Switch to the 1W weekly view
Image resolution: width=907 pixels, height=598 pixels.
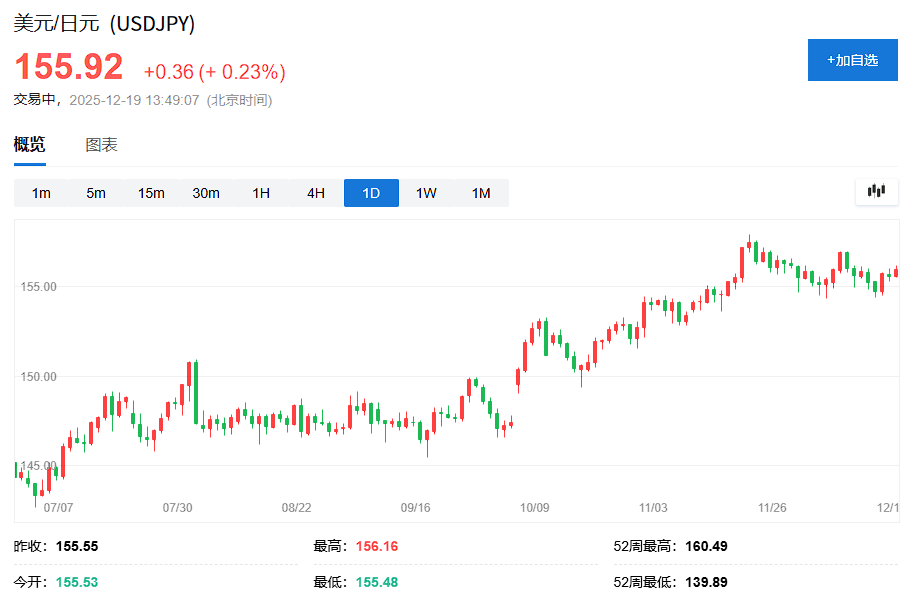pos(426,193)
